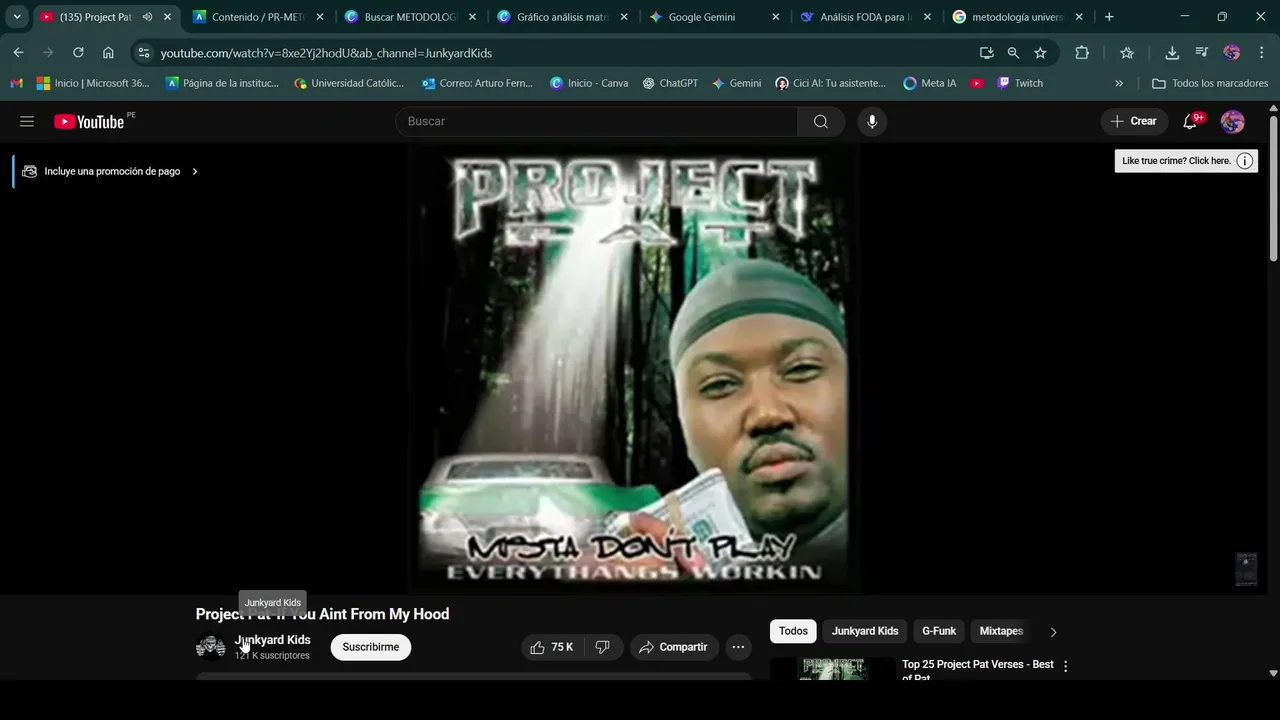Screen dimensions: 1280x720
Task: Open Chrome three-dot menu
Action: 1261,53
